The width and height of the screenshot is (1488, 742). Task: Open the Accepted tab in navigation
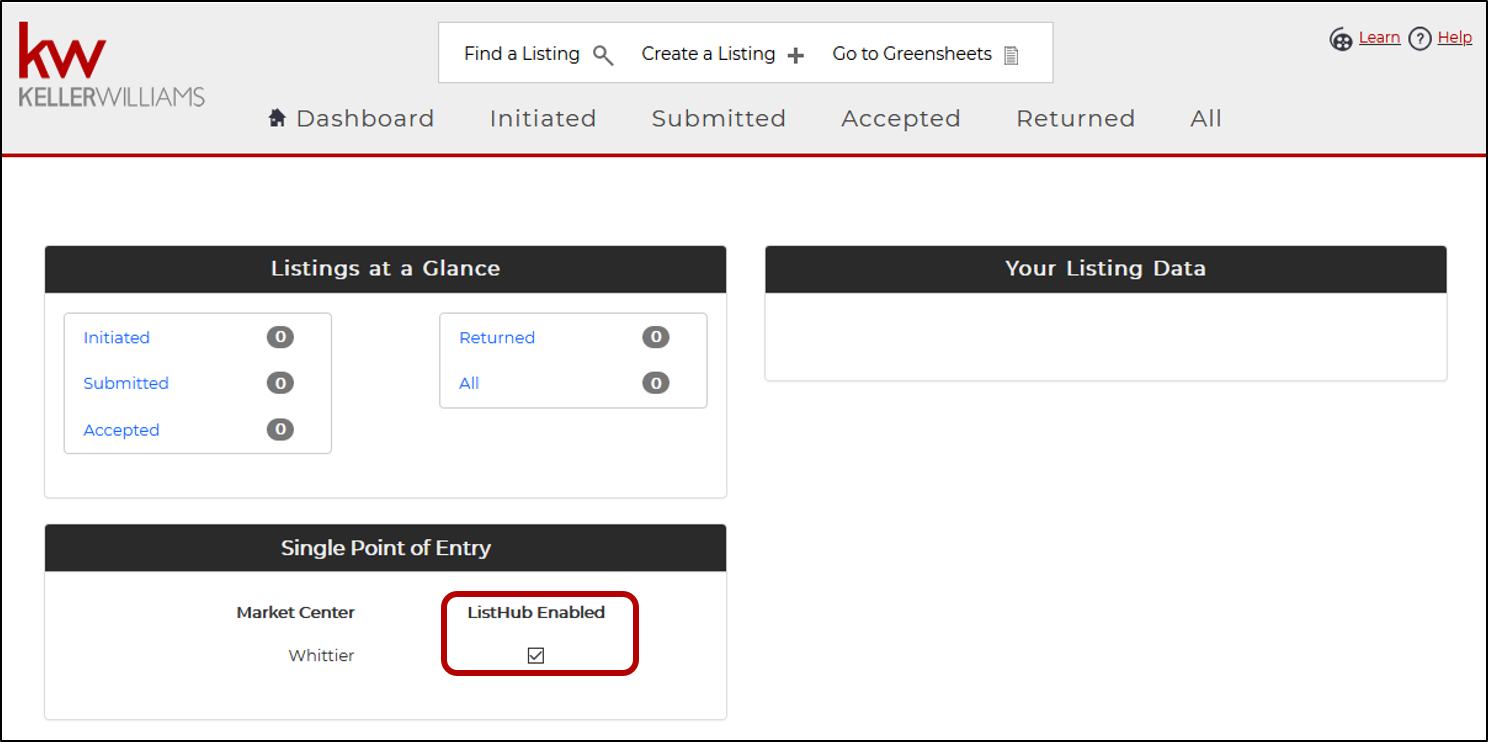pos(901,118)
